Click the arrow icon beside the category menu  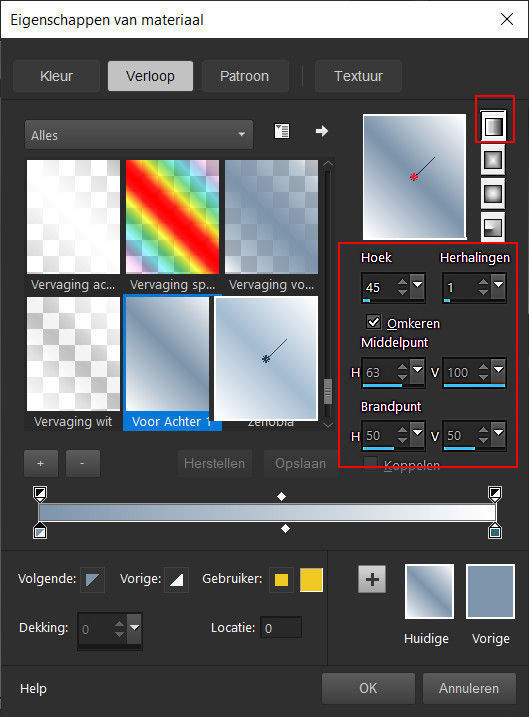click(322, 131)
